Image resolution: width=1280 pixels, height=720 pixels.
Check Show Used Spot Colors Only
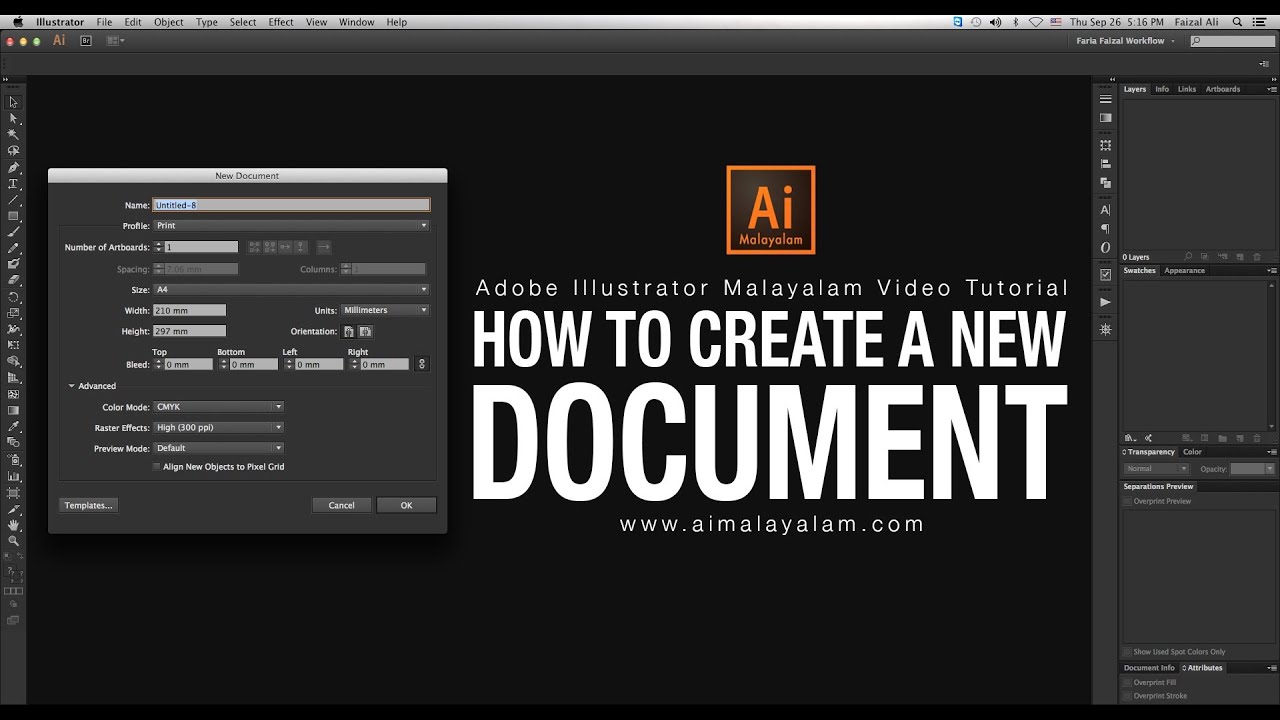(x=1127, y=652)
